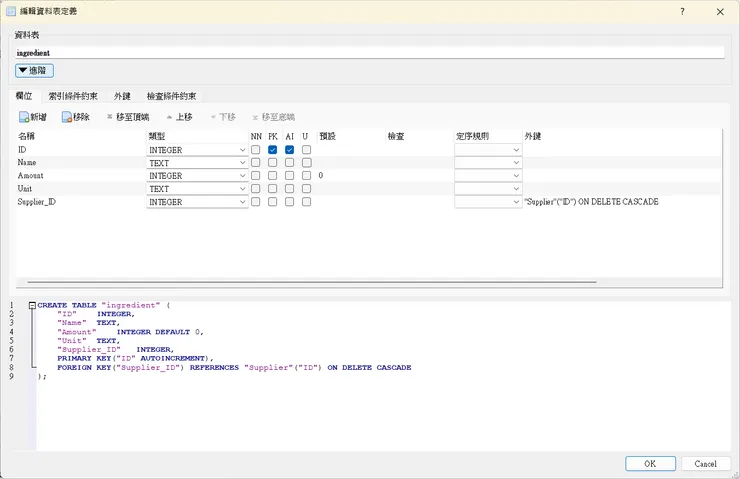Image resolution: width=740 pixels, height=479 pixels.
Task: Uncheck PK checkbox for ID row
Action: click(x=272, y=150)
